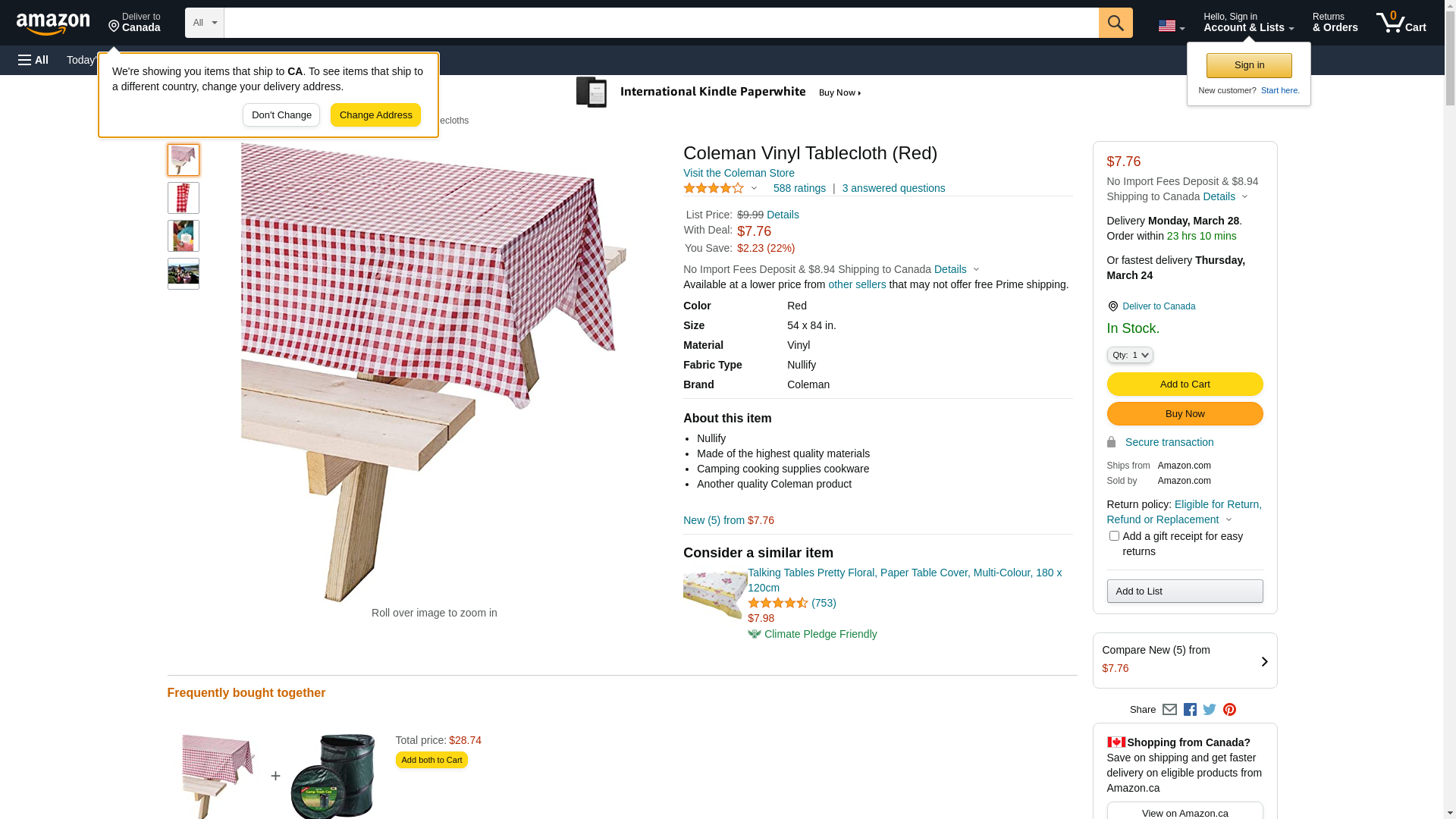This screenshot has height=819, width=1456.
Task: Share product on Twitter icon
Action: click(x=1210, y=710)
